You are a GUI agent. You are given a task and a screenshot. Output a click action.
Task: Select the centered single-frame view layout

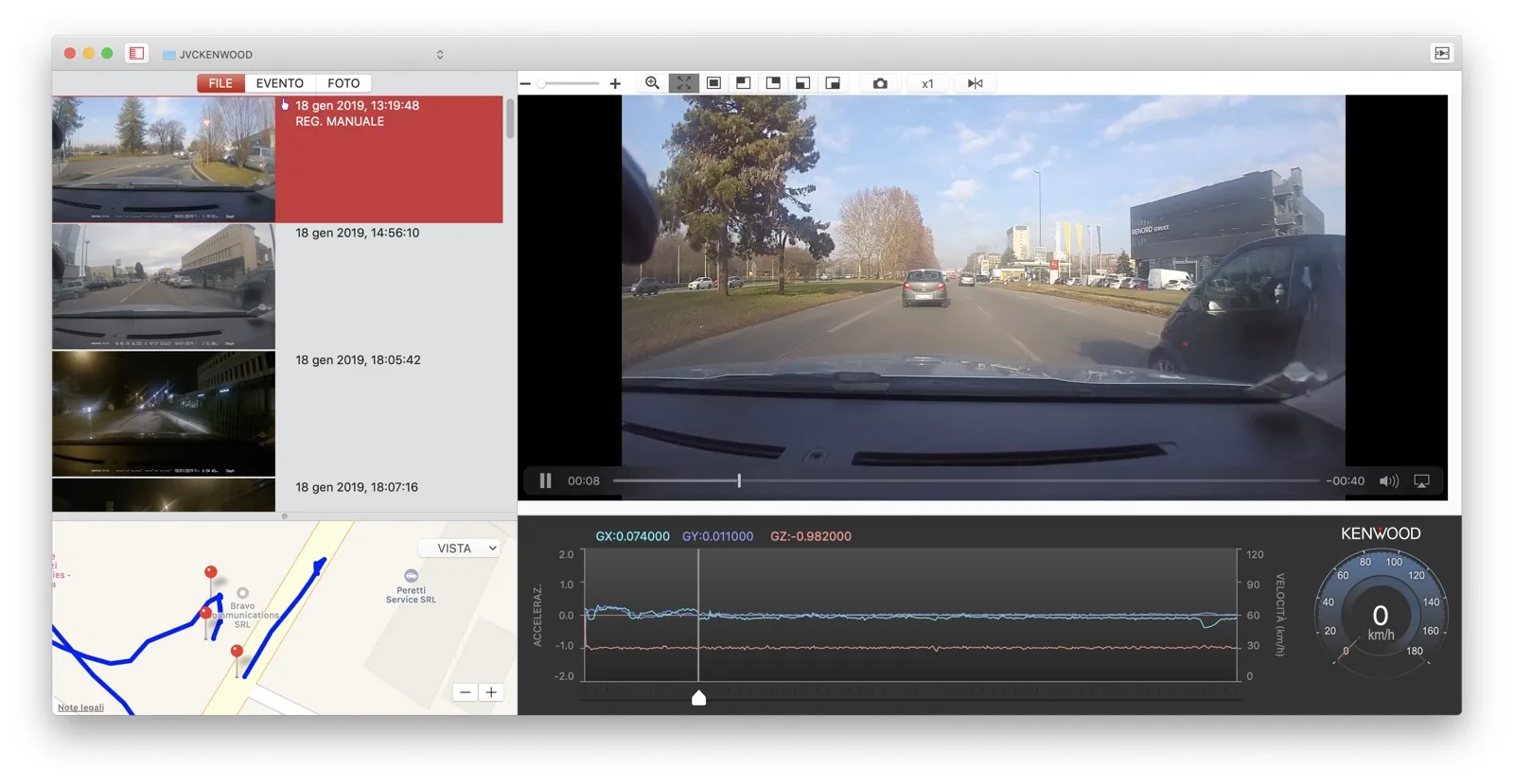(x=714, y=83)
